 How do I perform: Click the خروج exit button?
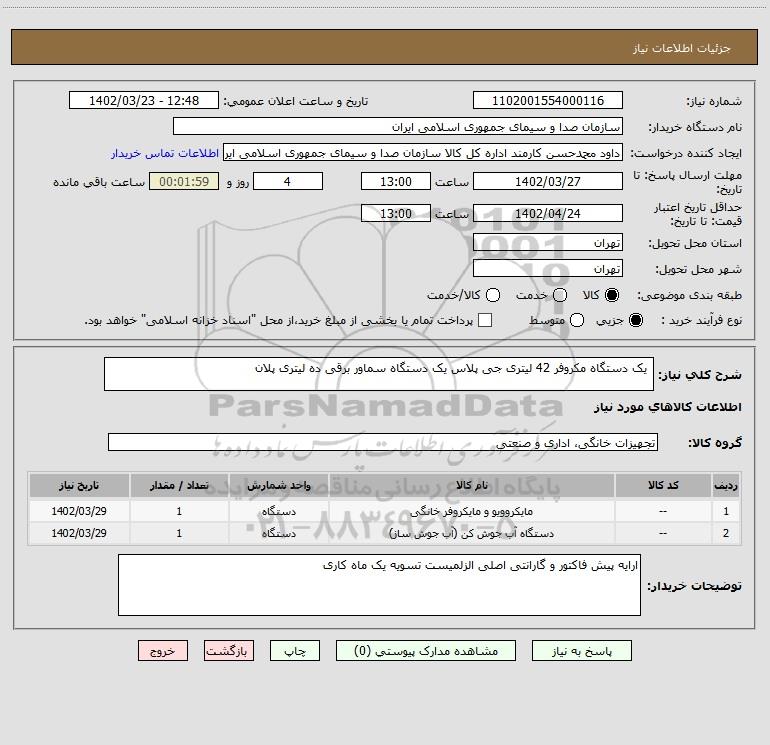(x=163, y=651)
